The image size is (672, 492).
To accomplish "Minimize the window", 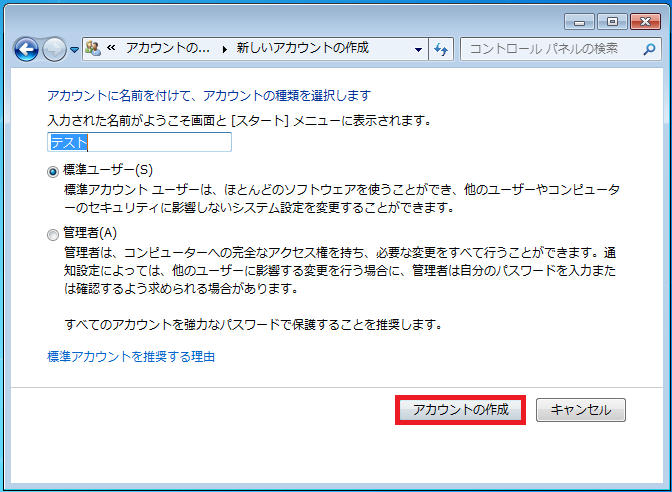I will [x=579, y=21].
